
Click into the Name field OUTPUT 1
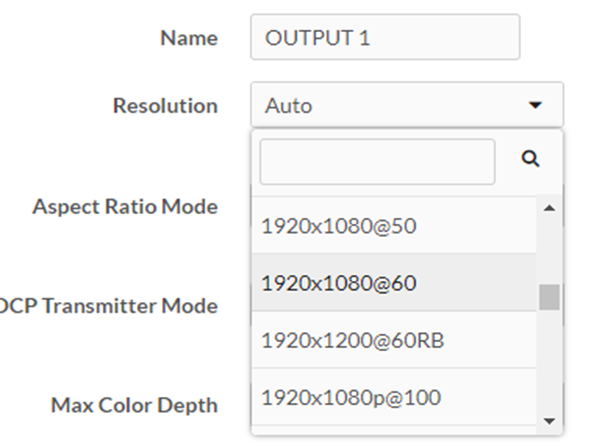pos(385,37)
